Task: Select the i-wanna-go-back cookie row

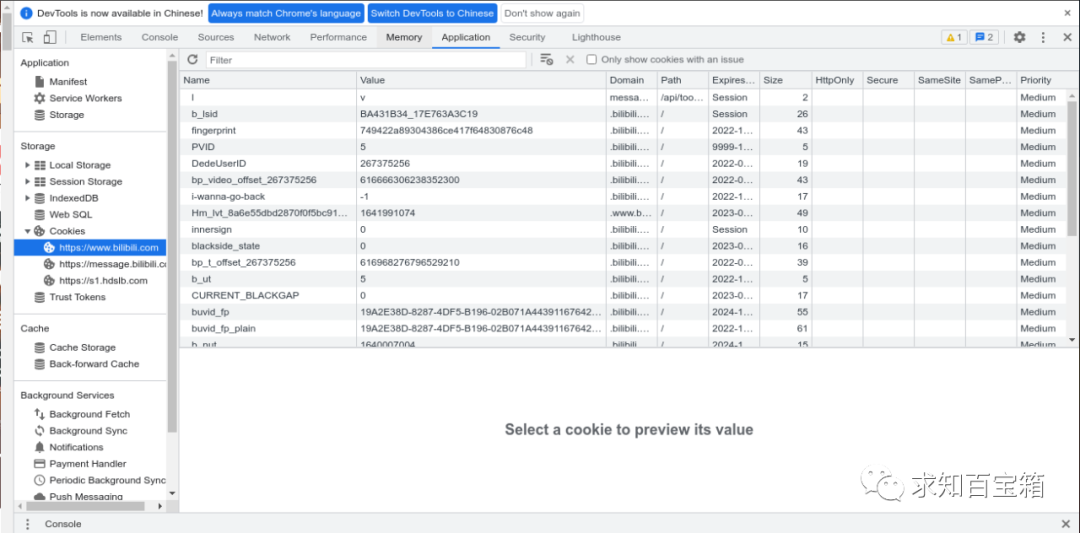Action: (x=623, y=196)
